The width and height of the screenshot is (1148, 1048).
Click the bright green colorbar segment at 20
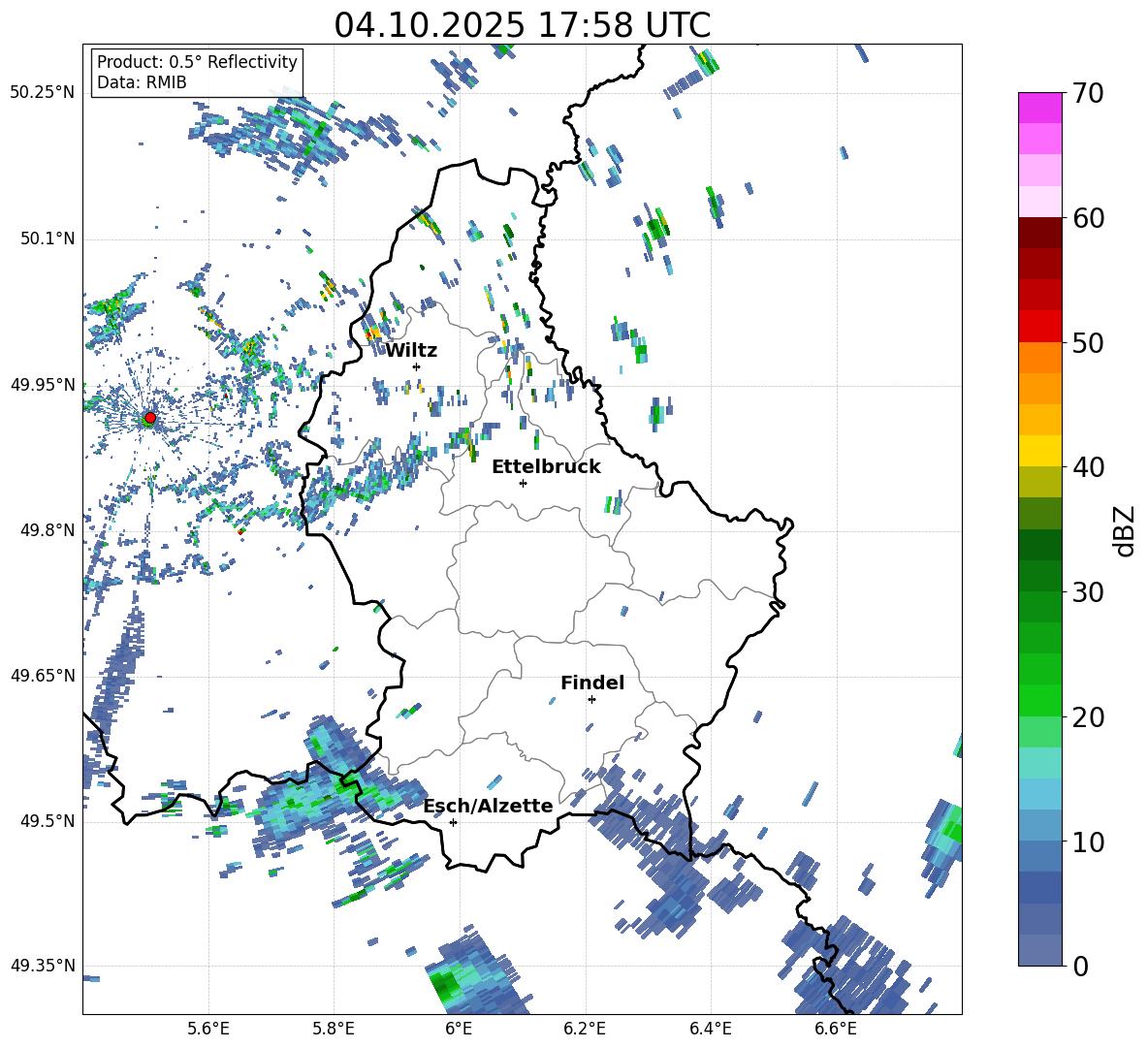(x=1039, y=700)
